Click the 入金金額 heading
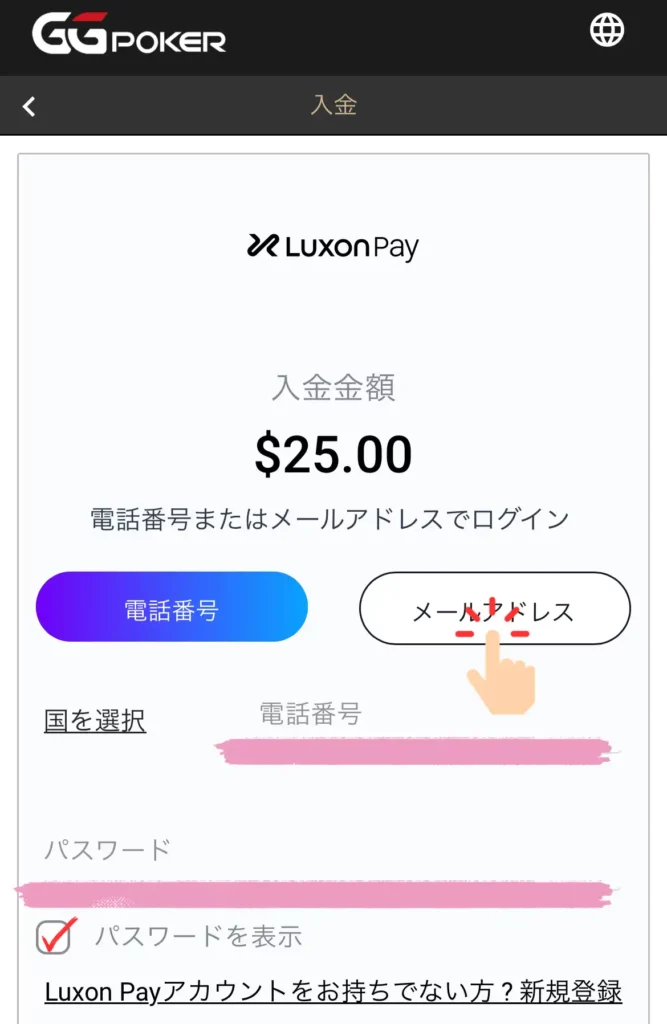This screenshot has width=667, height=1024. click(x=334, y=387)
